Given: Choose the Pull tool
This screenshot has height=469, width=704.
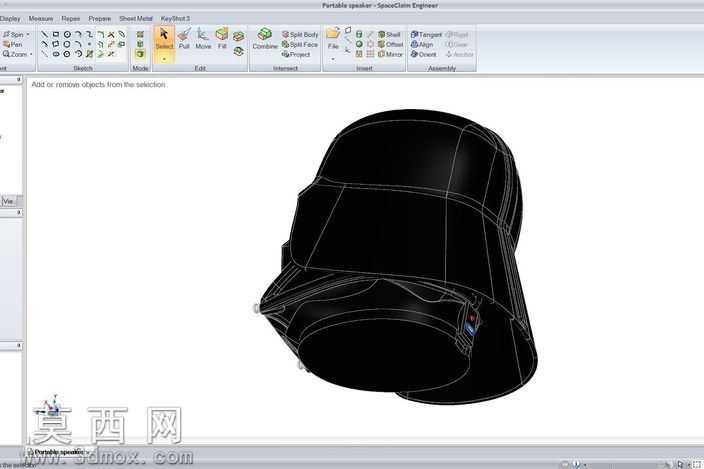Looking at the screenshot, I should 184,39.
